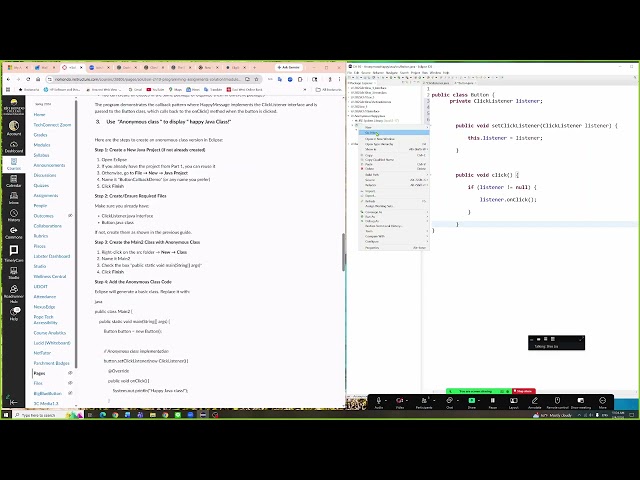Open Annotate in the Zoom toolbar
Viewport: 640px width, 480px height.
click(x=535, y=402)
